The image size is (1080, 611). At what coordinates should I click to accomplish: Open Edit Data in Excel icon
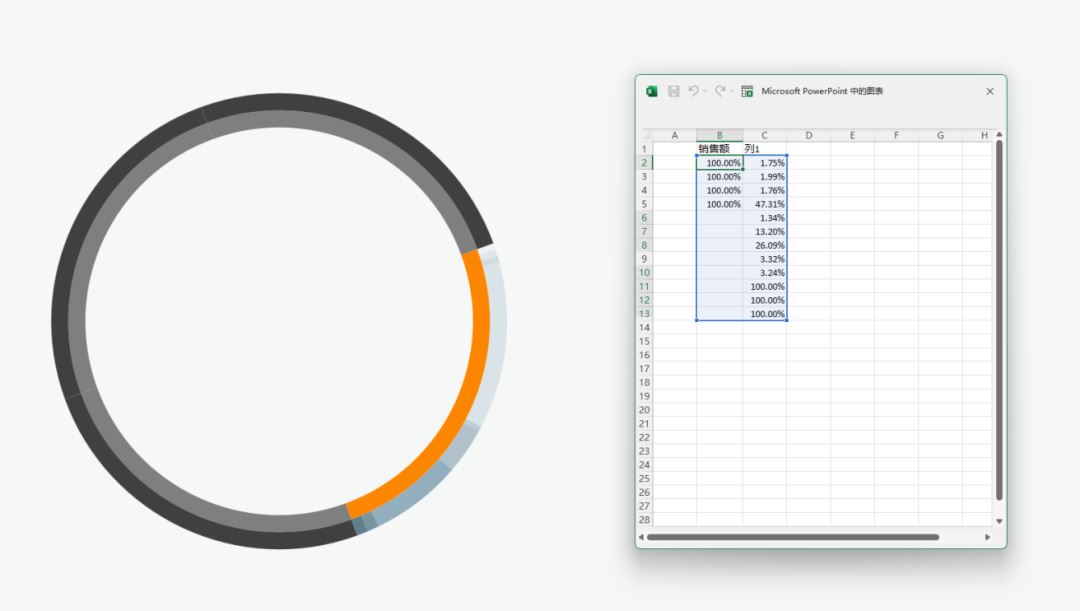pyautogui.click(x=747, y=91)
